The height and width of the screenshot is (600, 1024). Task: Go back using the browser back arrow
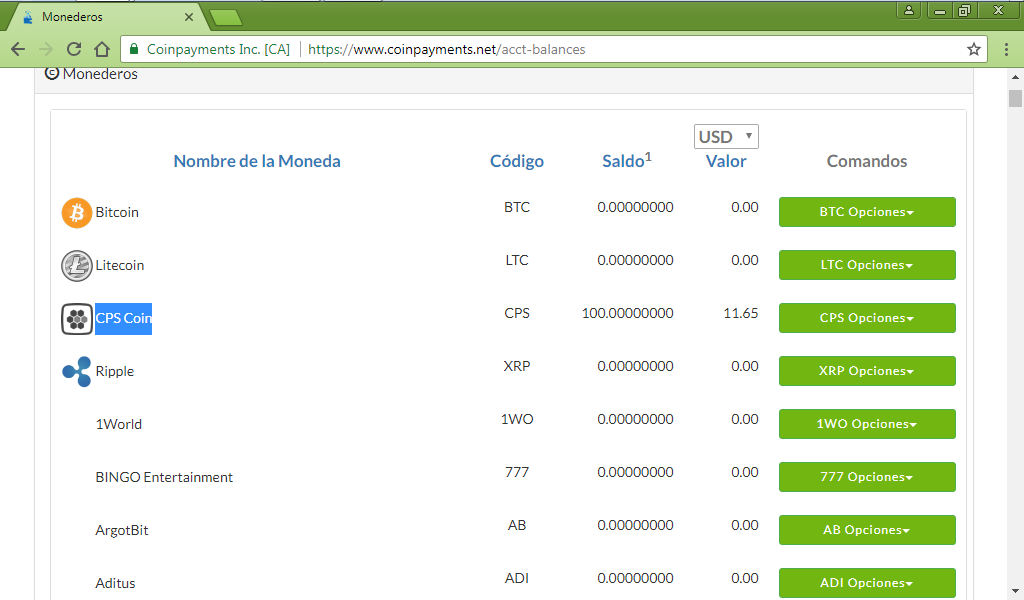[18, 49]
